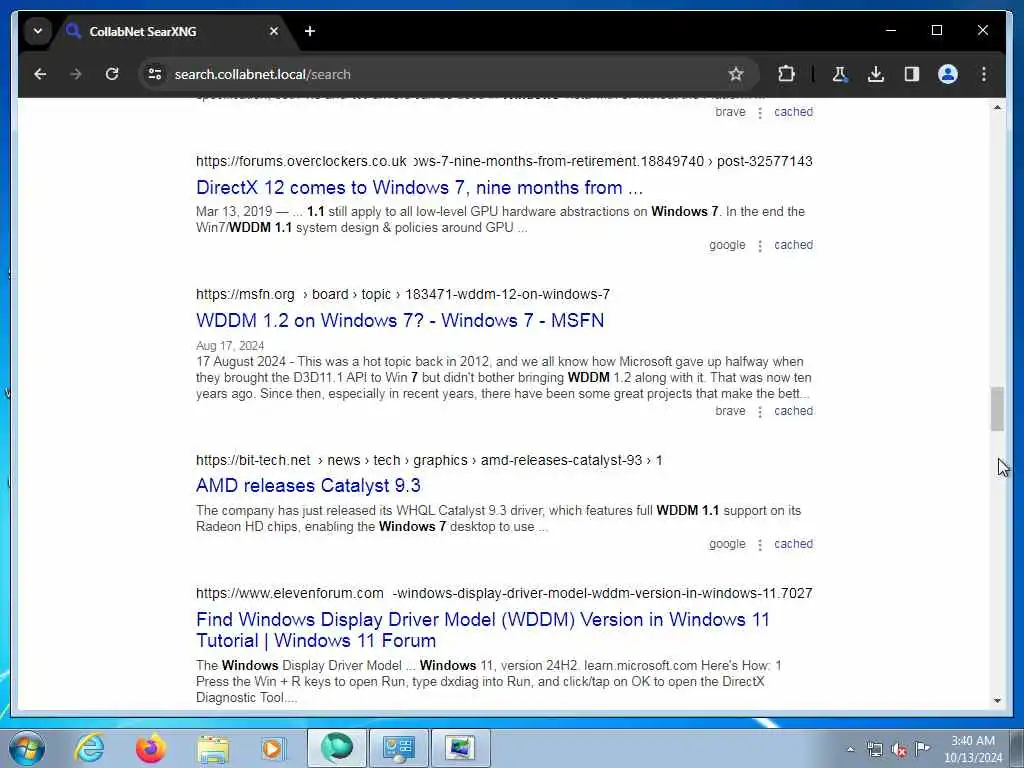Open Find Windows Display Driver Model tutorial result

pos(483,630)
